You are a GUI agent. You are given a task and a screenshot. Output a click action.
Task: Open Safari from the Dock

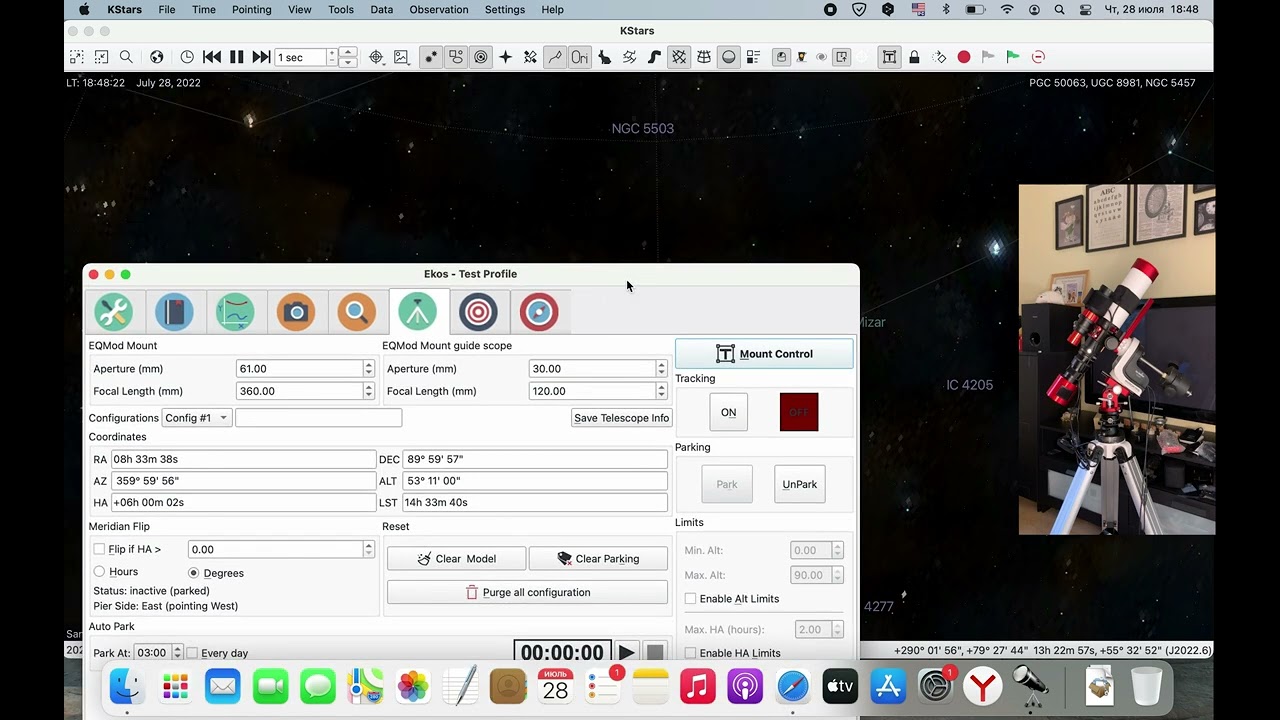coord(793,686)
